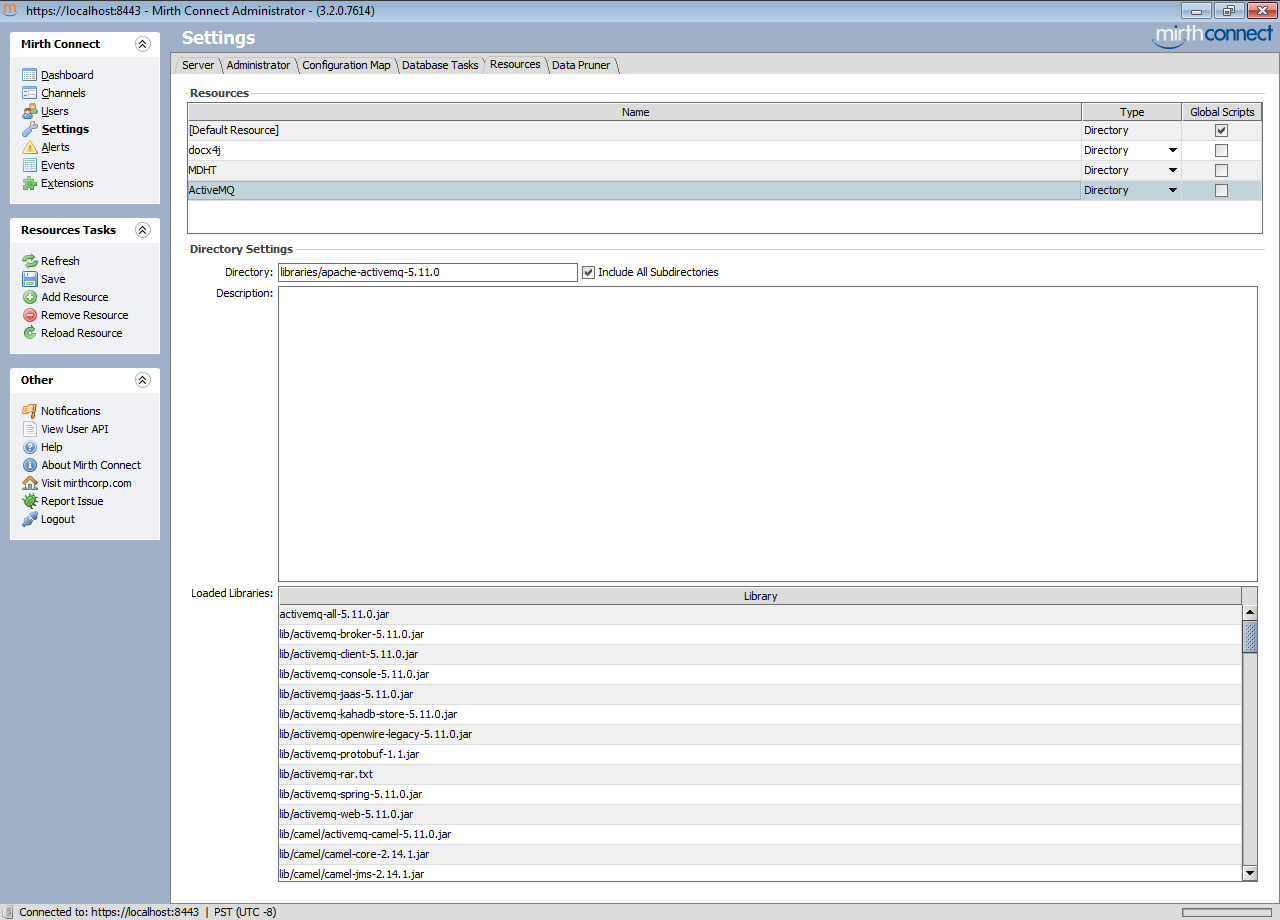Open Type dropdown for MDHT
The image size is (1280, 920).
pos(1172,170)
